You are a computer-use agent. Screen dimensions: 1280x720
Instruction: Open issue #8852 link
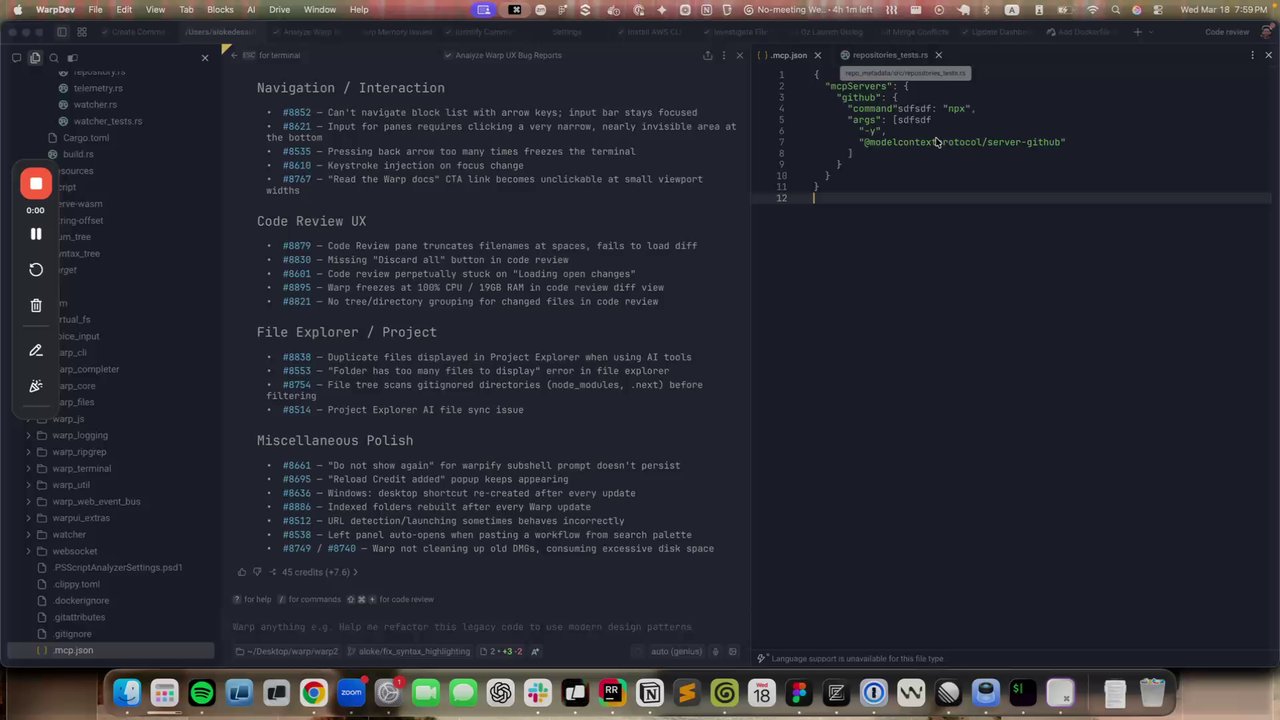tap(297, 112)
